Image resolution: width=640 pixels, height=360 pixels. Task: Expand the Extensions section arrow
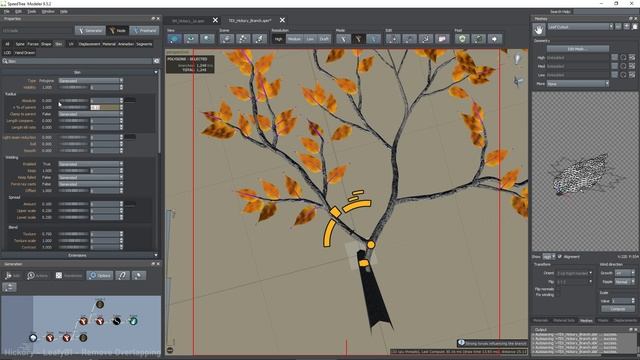pyautogui.click(x=156, y=256)
